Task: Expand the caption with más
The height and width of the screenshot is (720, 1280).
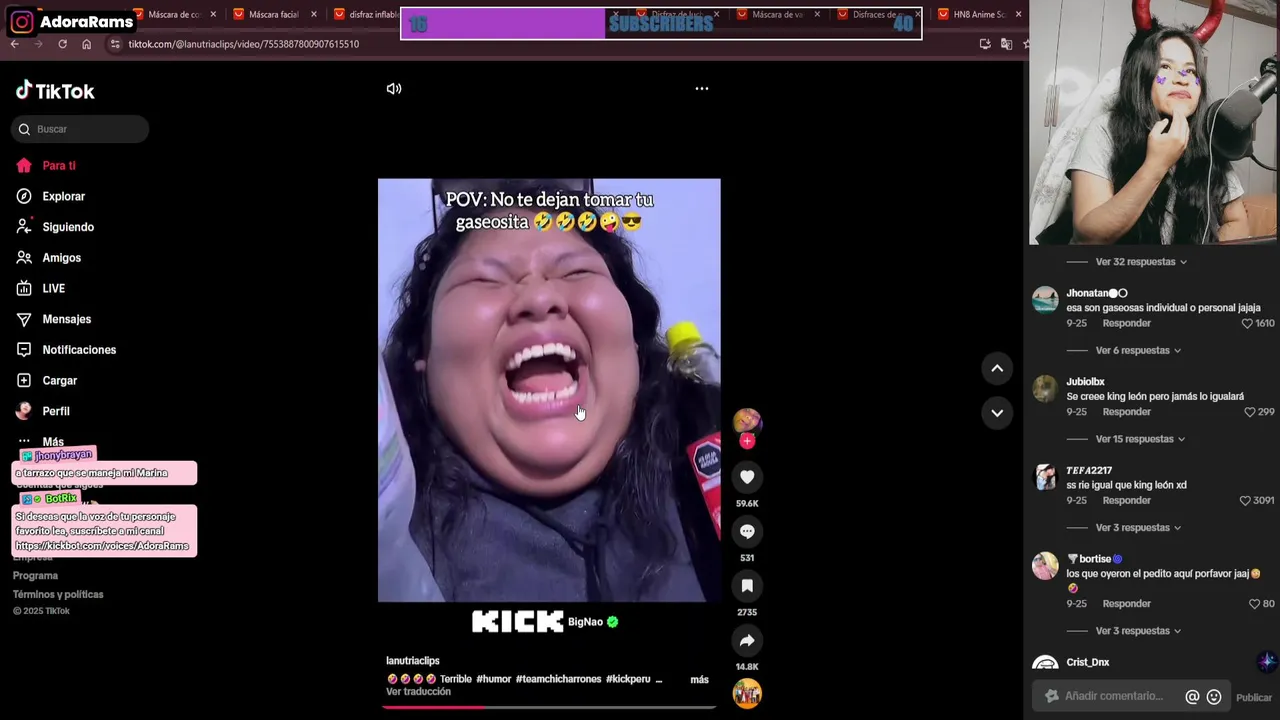Action: click(x=699, y=680)
